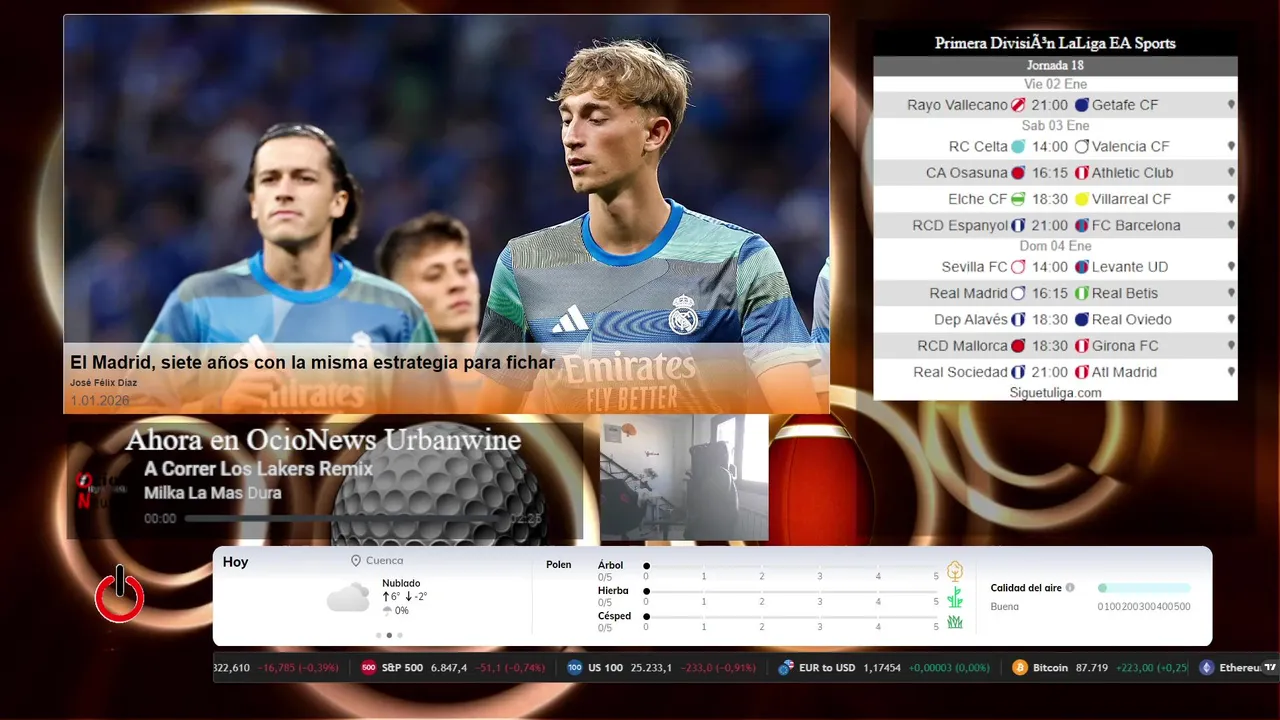Viewport: 1280px width, 720px height.
Task: Open venue pin for Real Madrid match
Action: coord(1231,293)
